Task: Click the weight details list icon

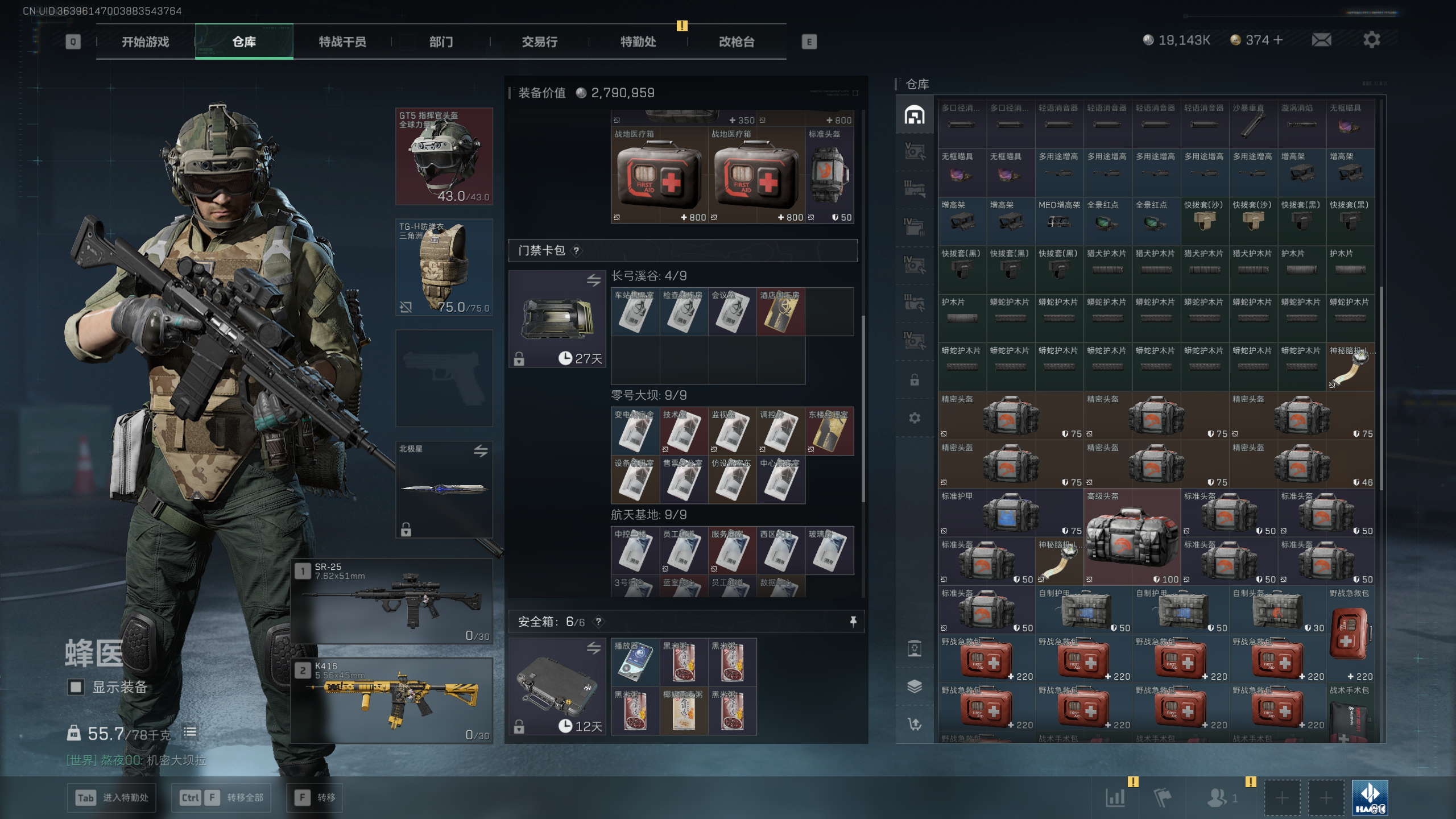Action: (190, 733)
